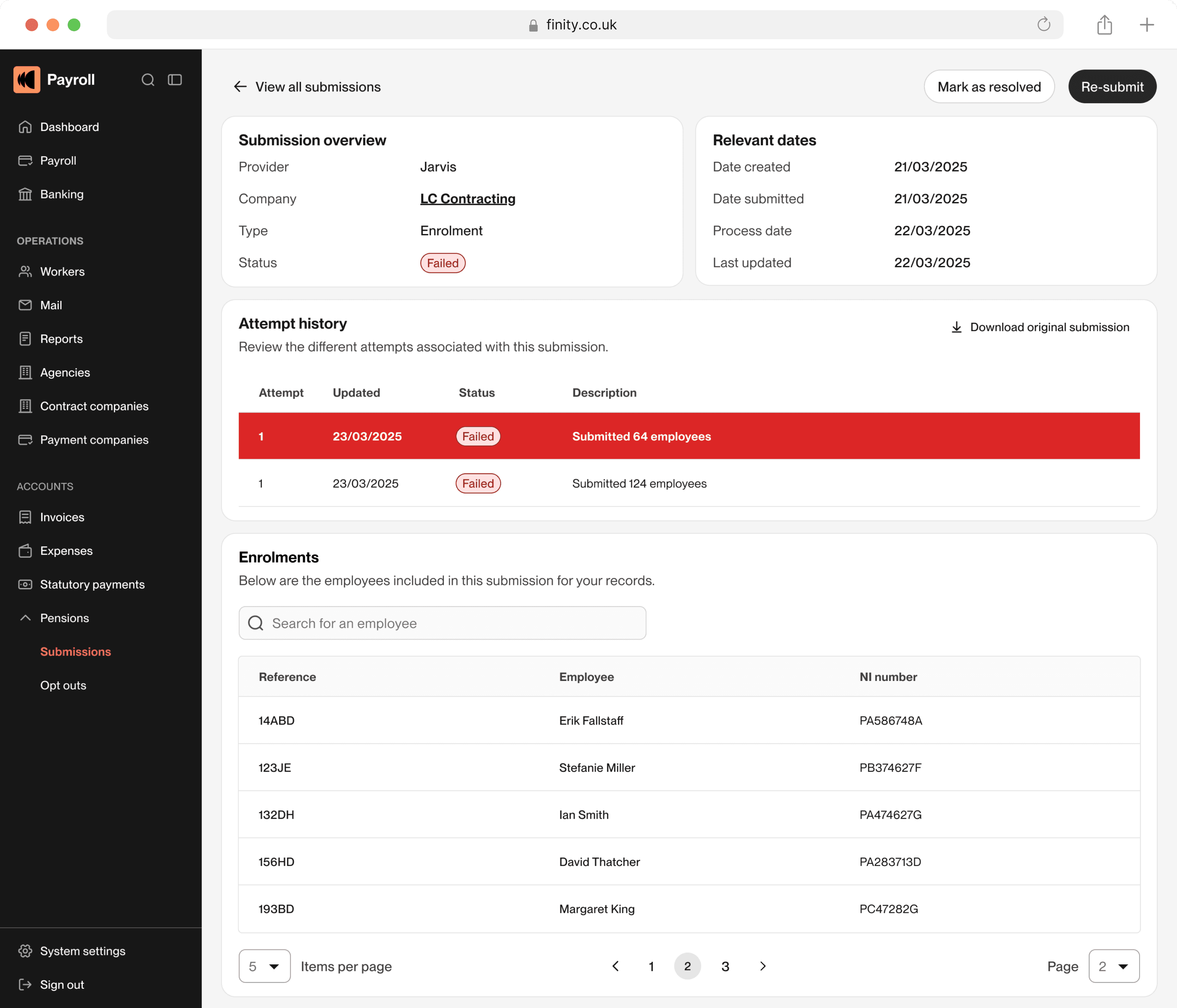Open the LC Contracting company link
Viewport: 1177px width, 1008px height.
(468, 199)
